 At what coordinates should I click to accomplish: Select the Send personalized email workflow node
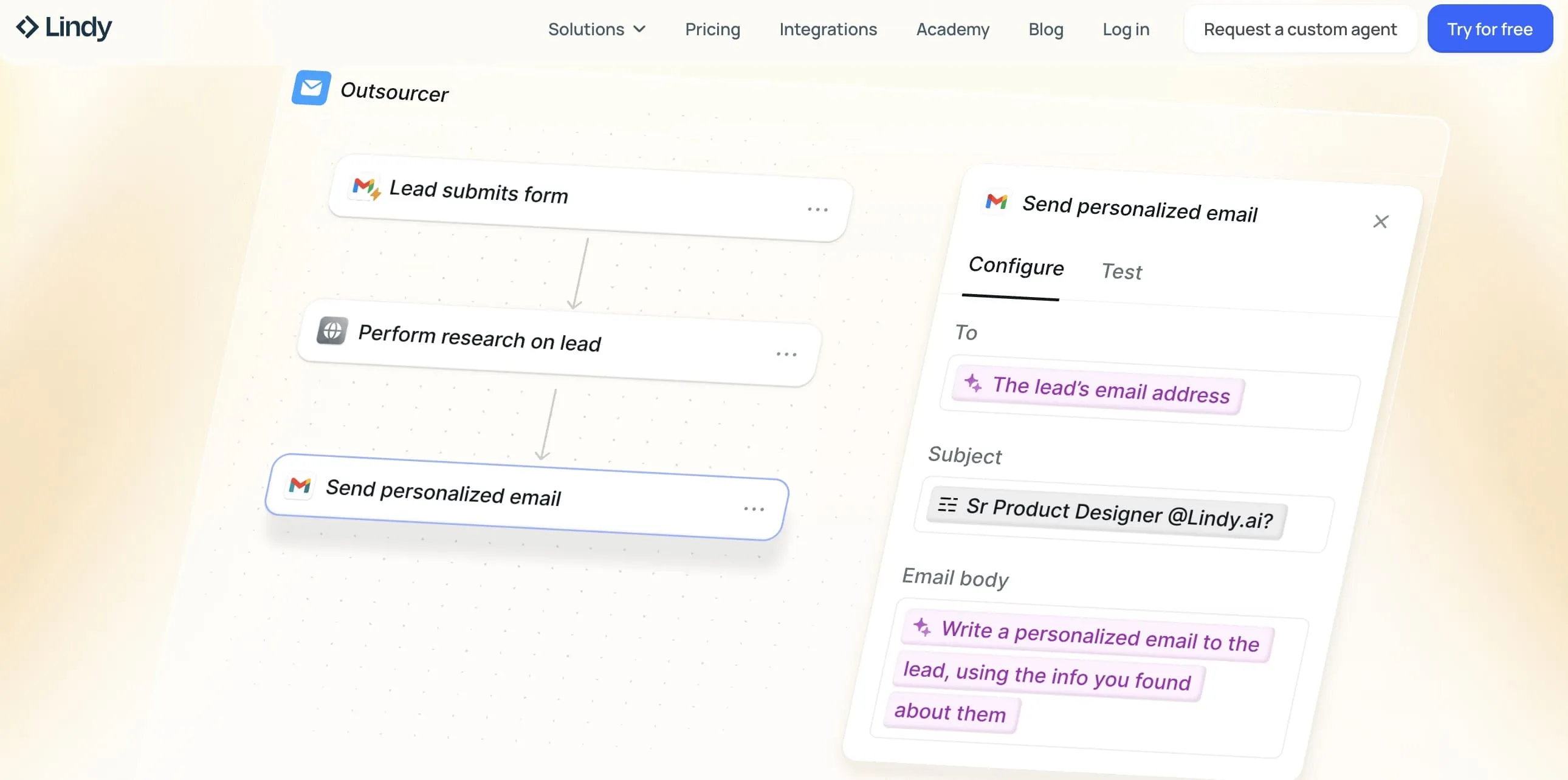[x=526, y=496]
